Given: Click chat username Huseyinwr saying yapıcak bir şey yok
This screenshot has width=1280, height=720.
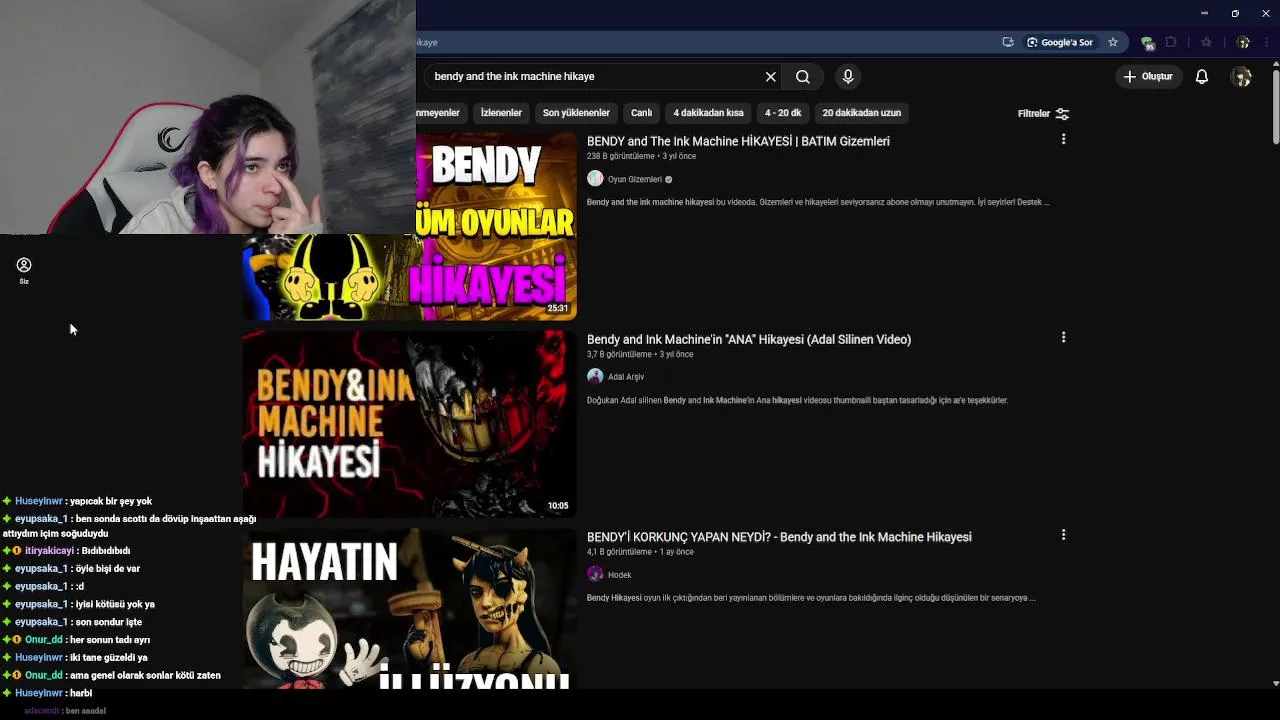Looking at the screenshot, I should (39, 501).
